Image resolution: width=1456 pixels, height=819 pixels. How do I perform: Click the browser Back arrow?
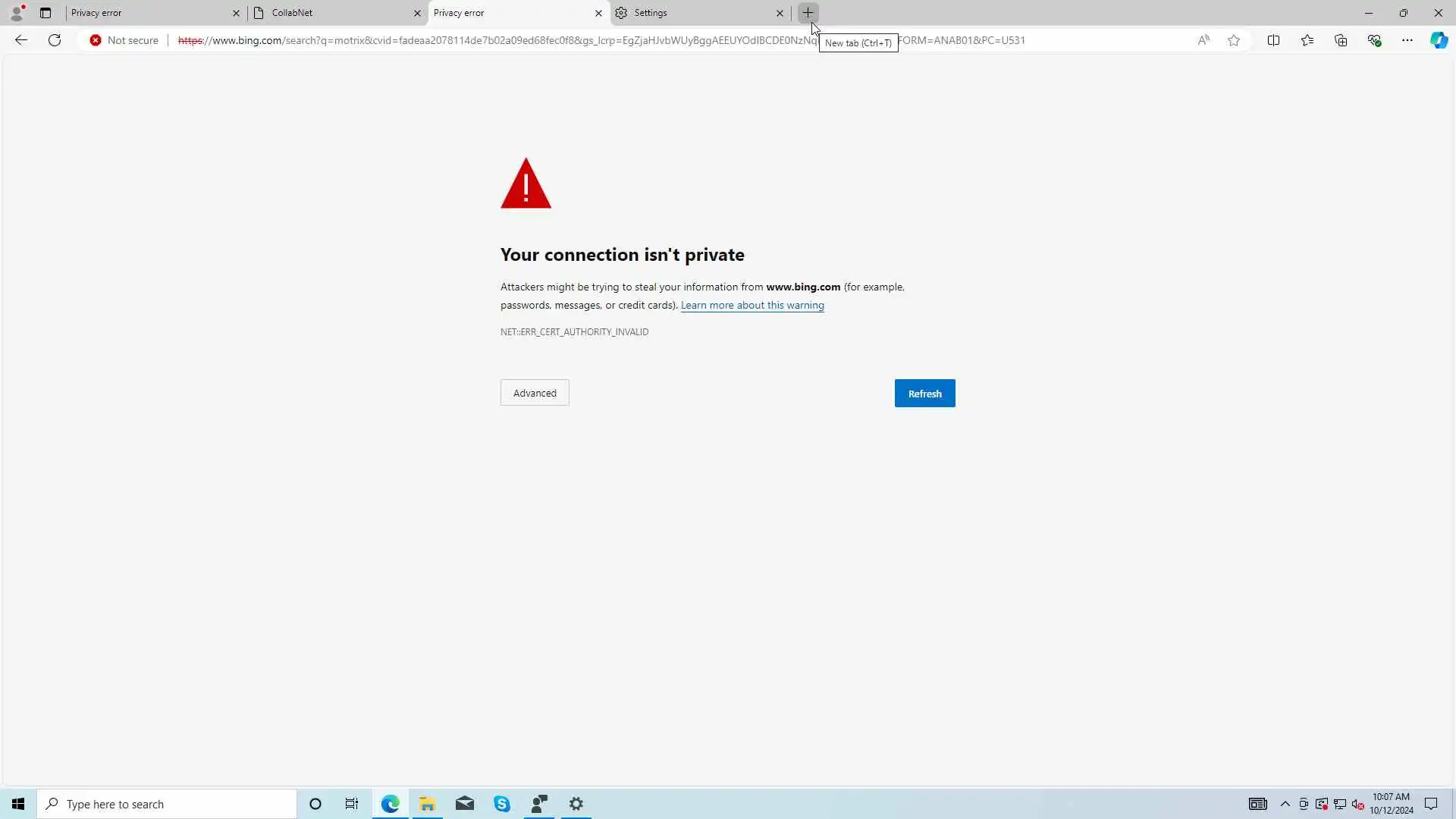(21, 40)
